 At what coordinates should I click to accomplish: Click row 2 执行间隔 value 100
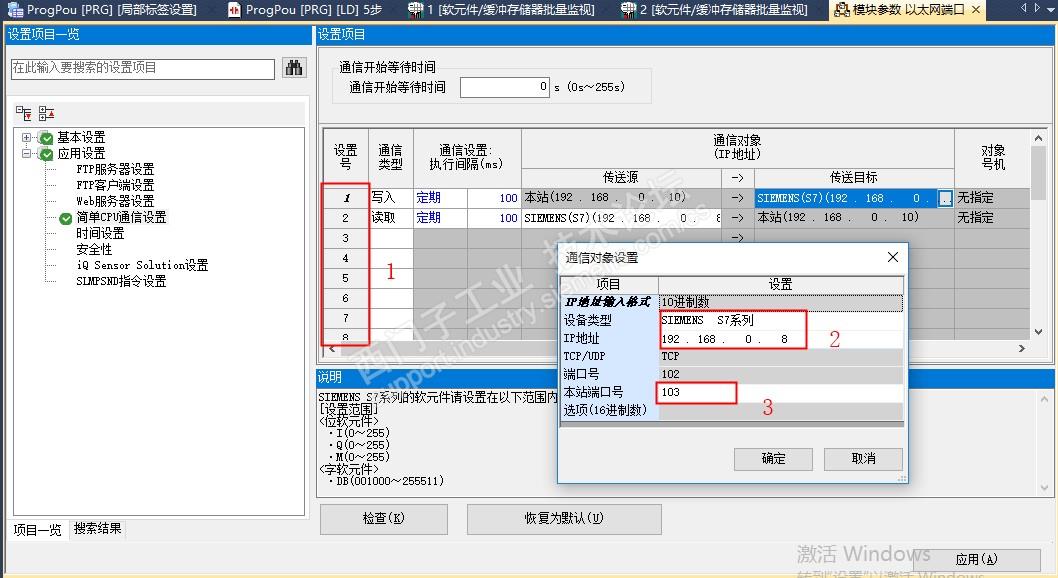click(494, 218)
